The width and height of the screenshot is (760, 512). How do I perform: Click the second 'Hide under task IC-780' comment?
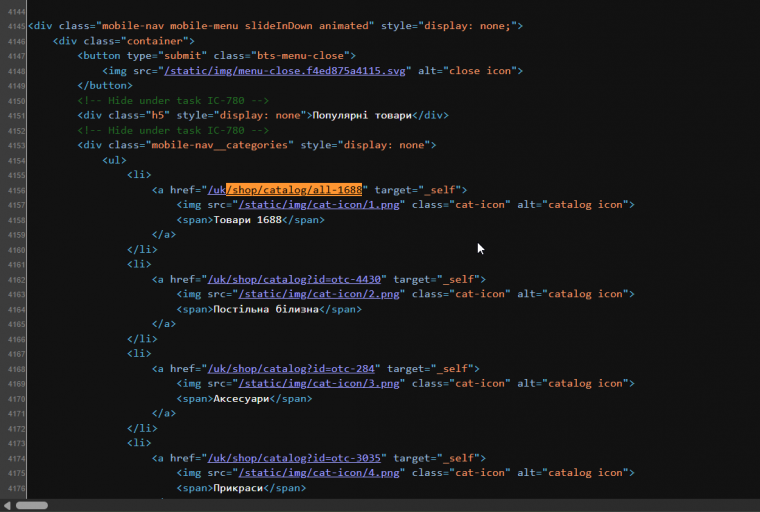(173, 130)
